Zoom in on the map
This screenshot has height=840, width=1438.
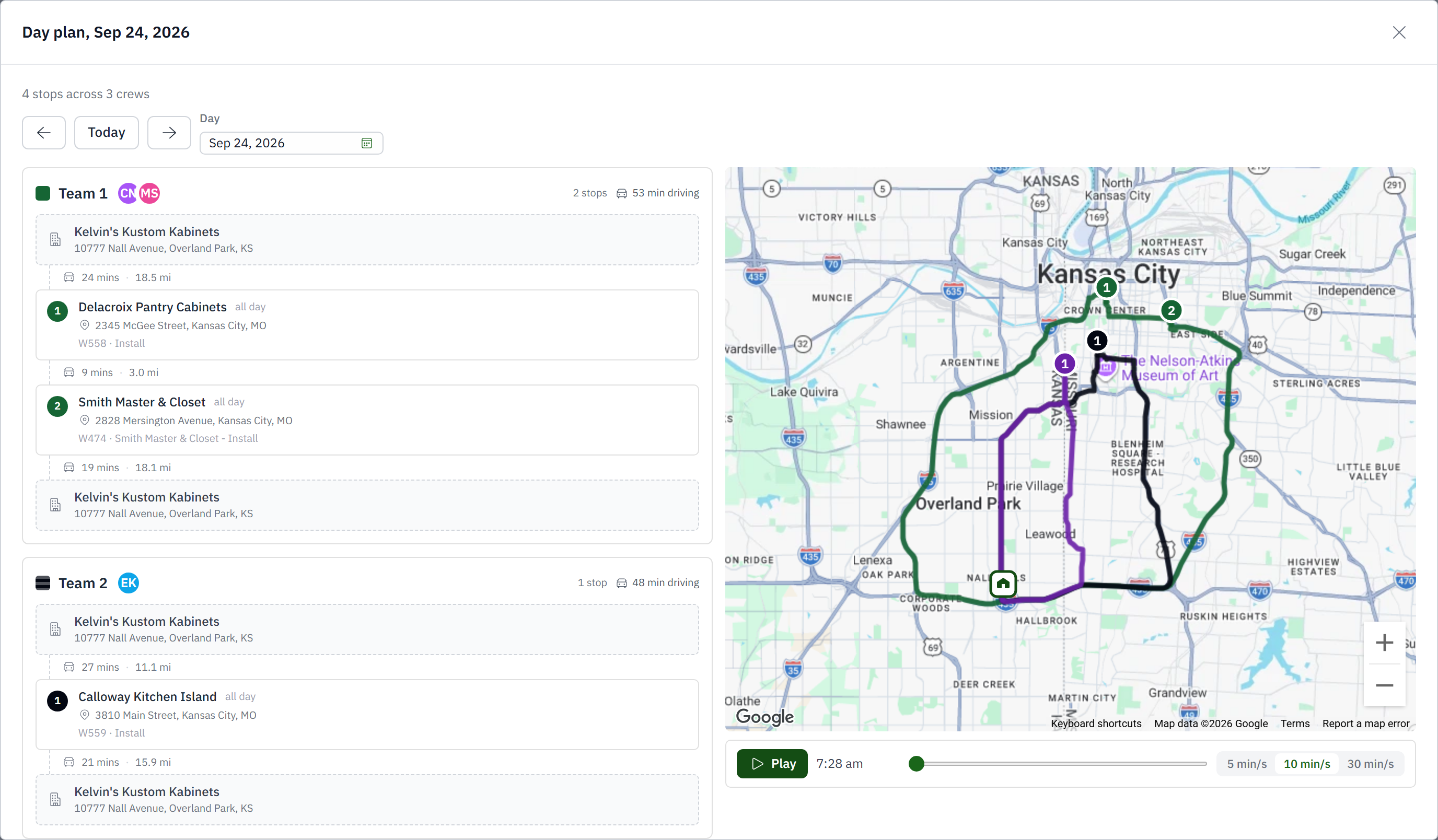[x=1384, y=643]
